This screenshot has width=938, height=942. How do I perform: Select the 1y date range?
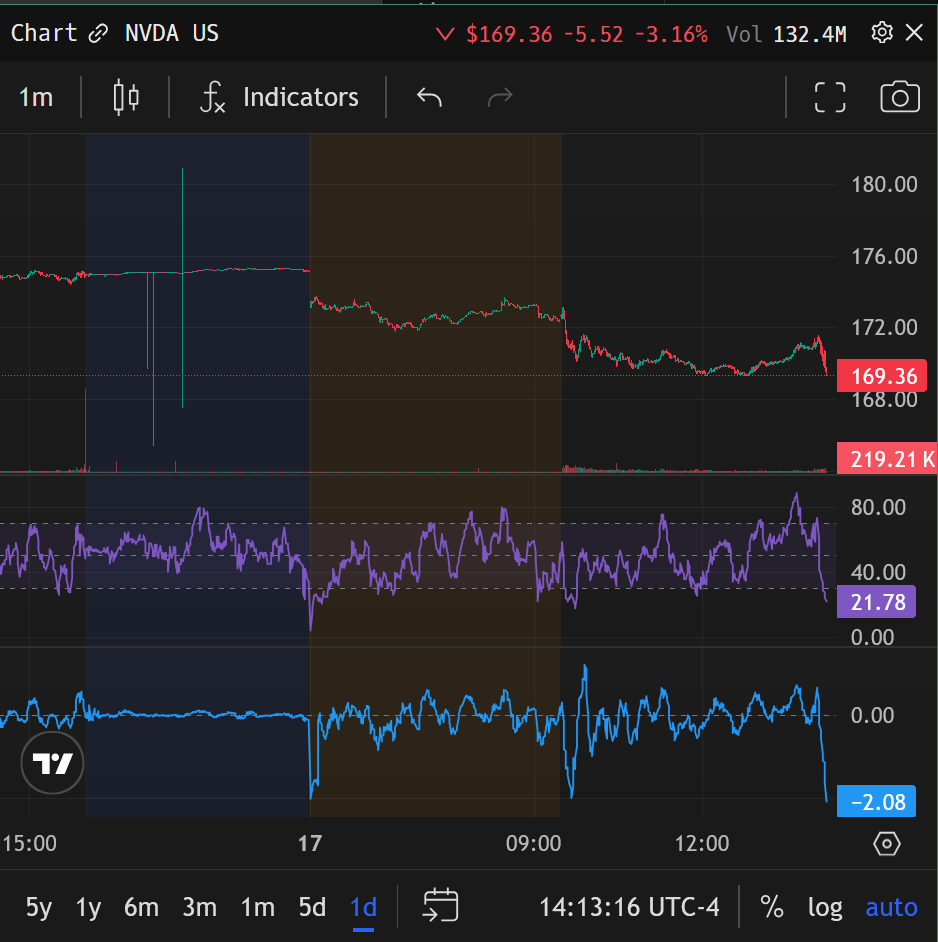tap(88, 907)
